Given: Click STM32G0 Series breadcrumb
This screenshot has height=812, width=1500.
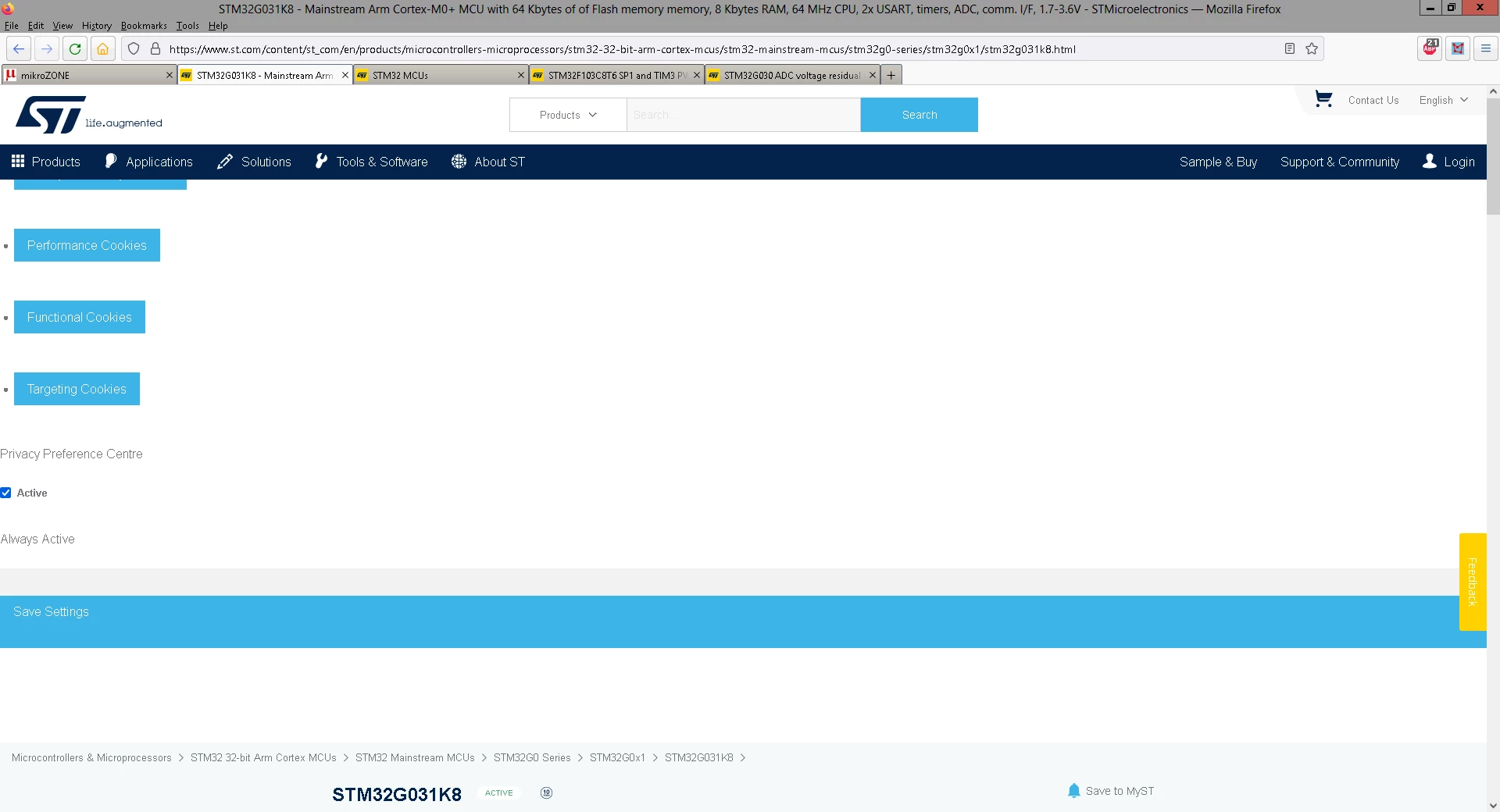Looking at the screenshot, I should (x=532, y=757).
